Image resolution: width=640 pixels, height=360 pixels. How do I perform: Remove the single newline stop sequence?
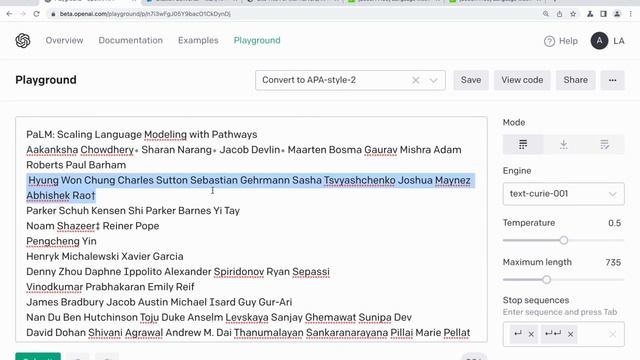tap(531, 334)
